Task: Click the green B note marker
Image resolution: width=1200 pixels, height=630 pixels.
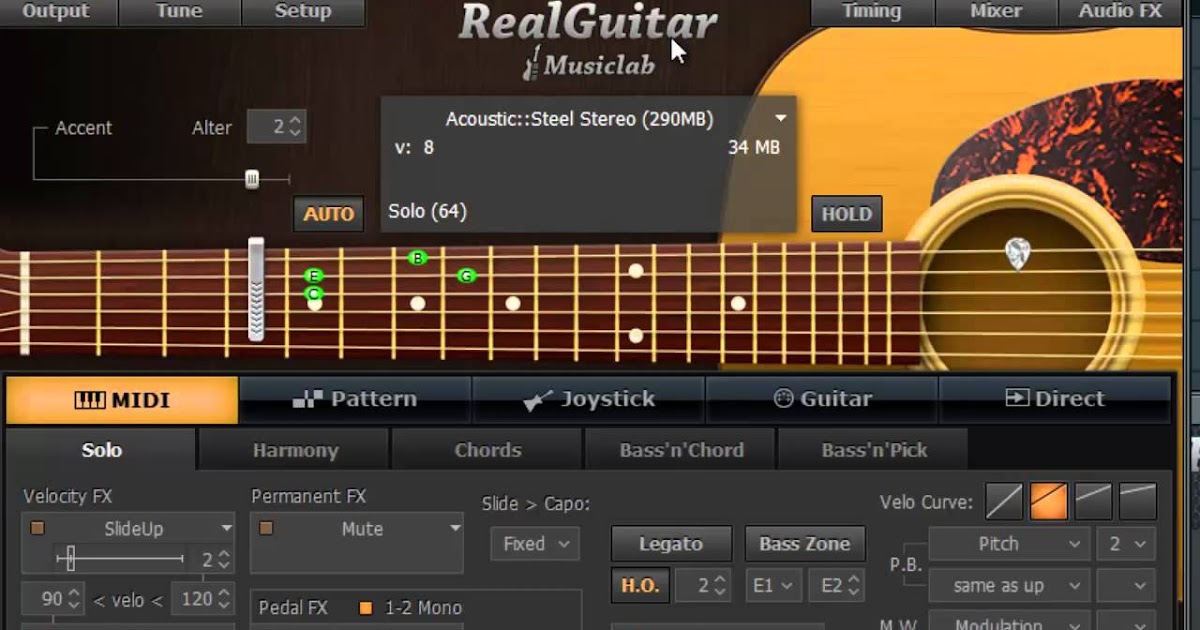Action: [x=418, y=258]
